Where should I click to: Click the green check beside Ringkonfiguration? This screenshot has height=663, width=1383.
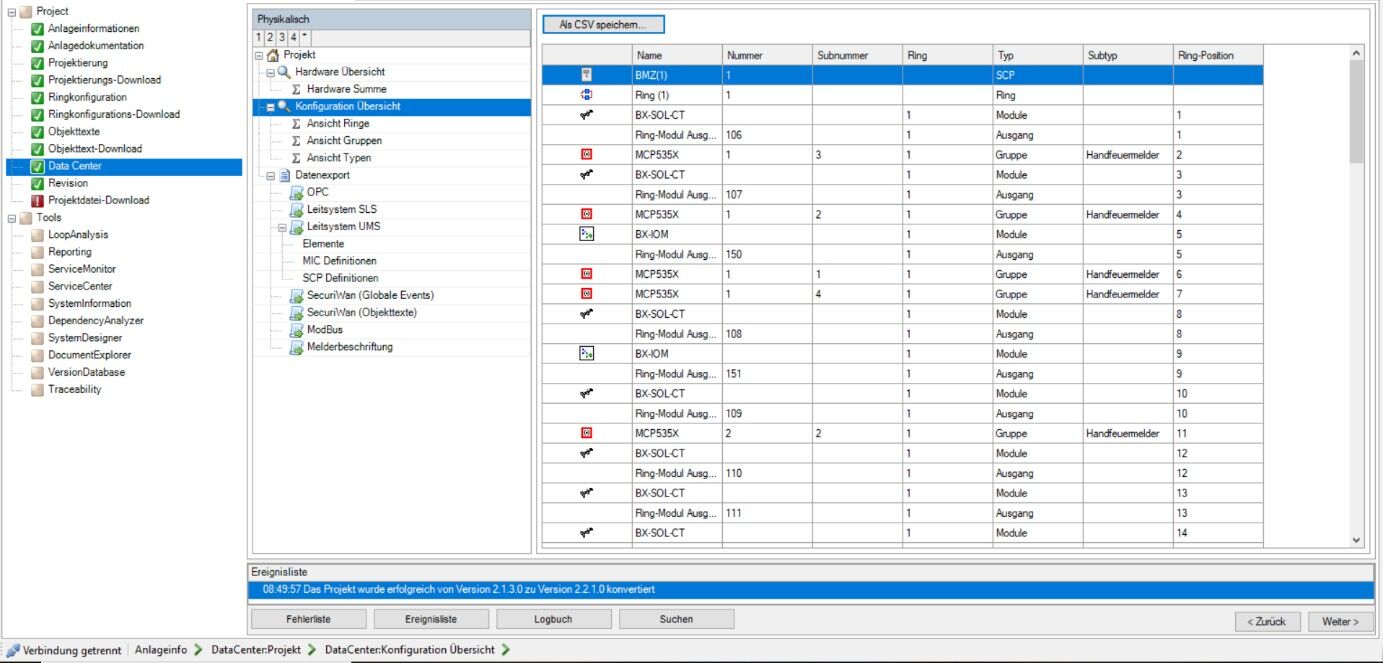point(38,97)
